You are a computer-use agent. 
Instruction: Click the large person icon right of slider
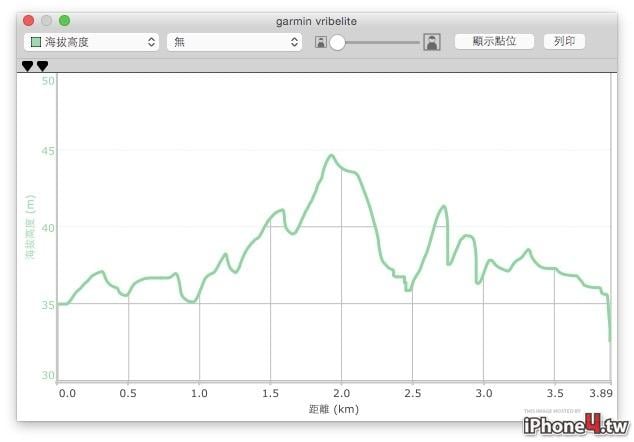click(432, 42)
